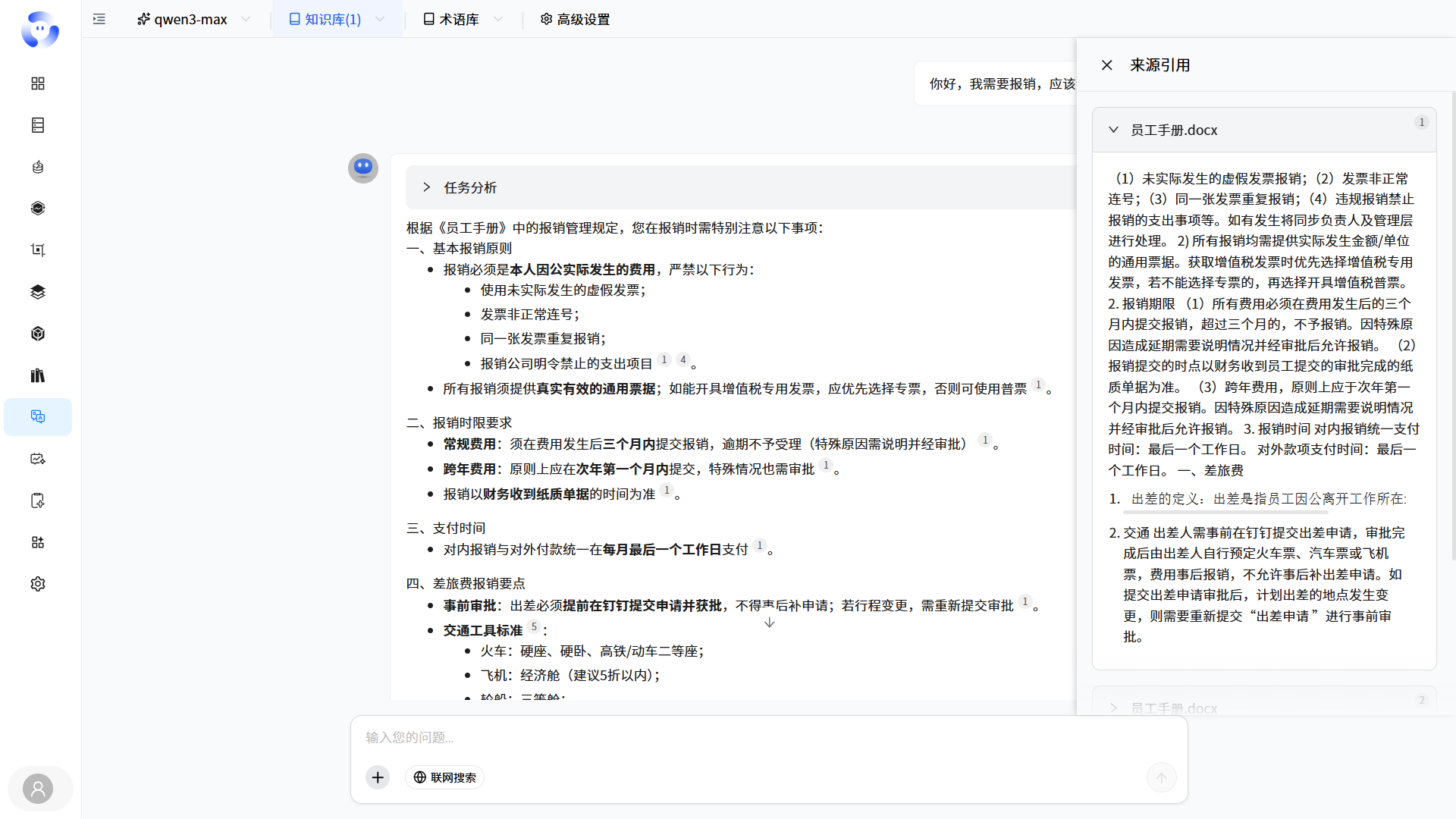
Task: Click the user avatar at bottom left
Action: click(38, 789)
